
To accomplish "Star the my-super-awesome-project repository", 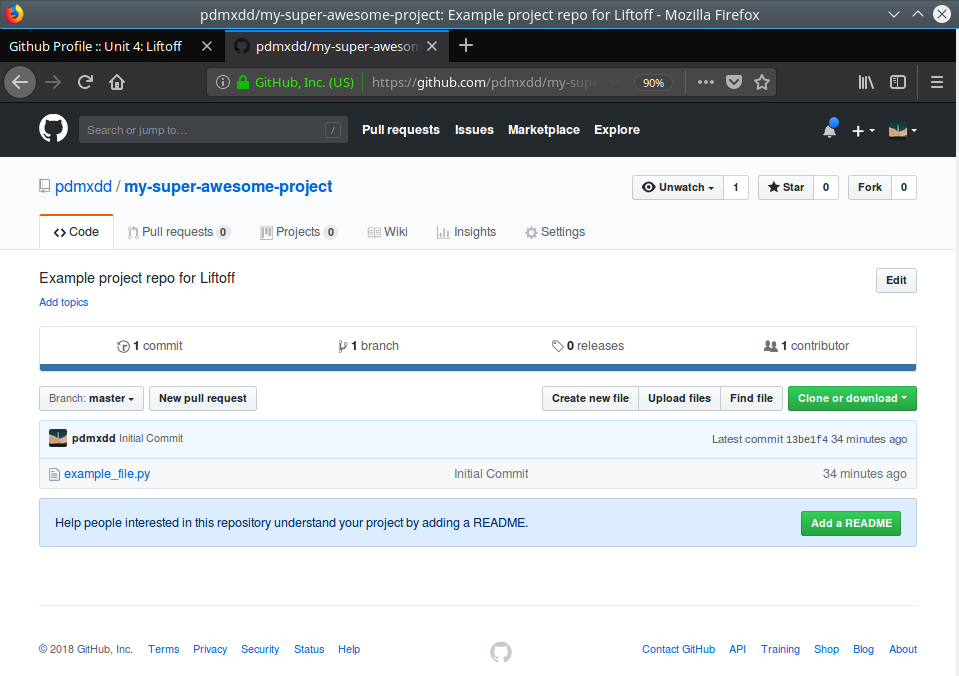I will pyautogui.click(x=785, y=187).
